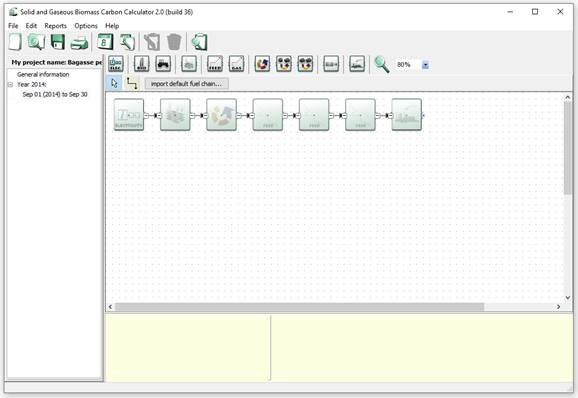Add the GAS chart module icon
Screen dimensions: 578x398
(236, 64)
